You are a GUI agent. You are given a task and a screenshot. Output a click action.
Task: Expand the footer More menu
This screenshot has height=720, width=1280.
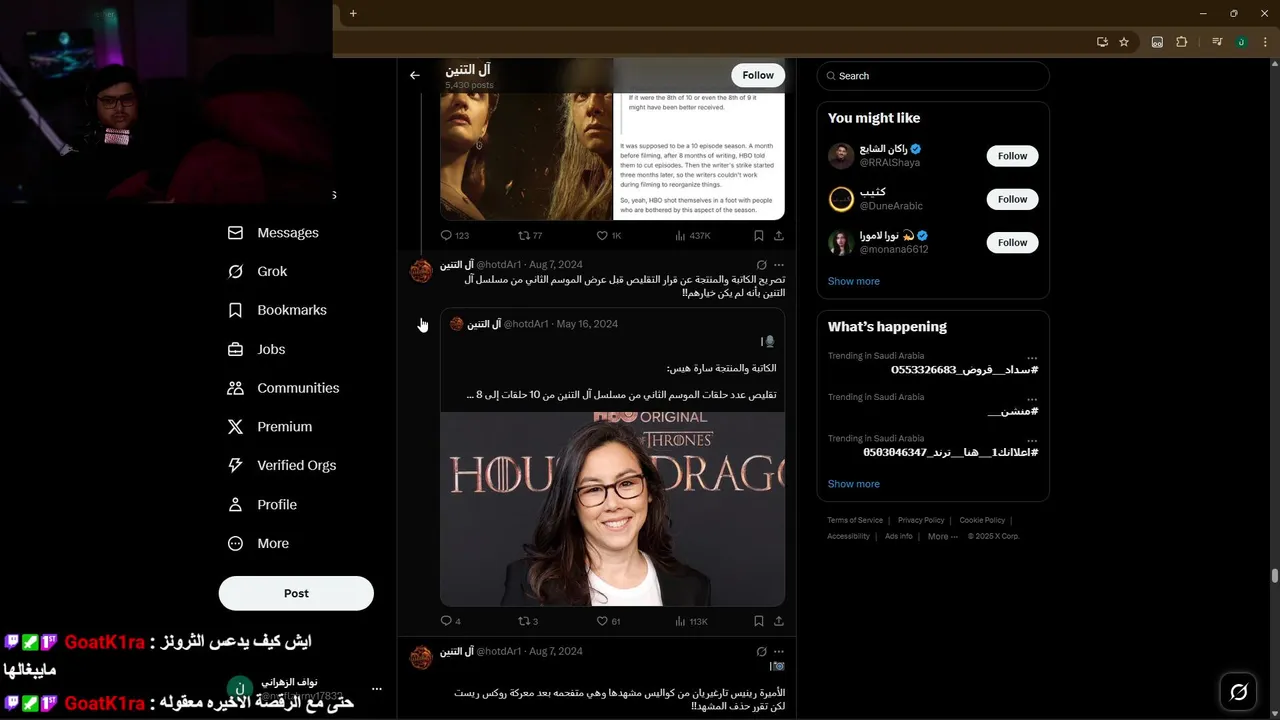[x=942, y=536]
